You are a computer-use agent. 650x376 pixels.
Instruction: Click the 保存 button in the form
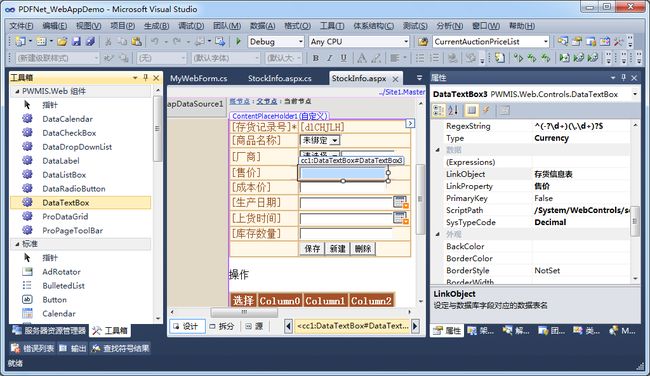pyautogui.click(x=312, y=249)
